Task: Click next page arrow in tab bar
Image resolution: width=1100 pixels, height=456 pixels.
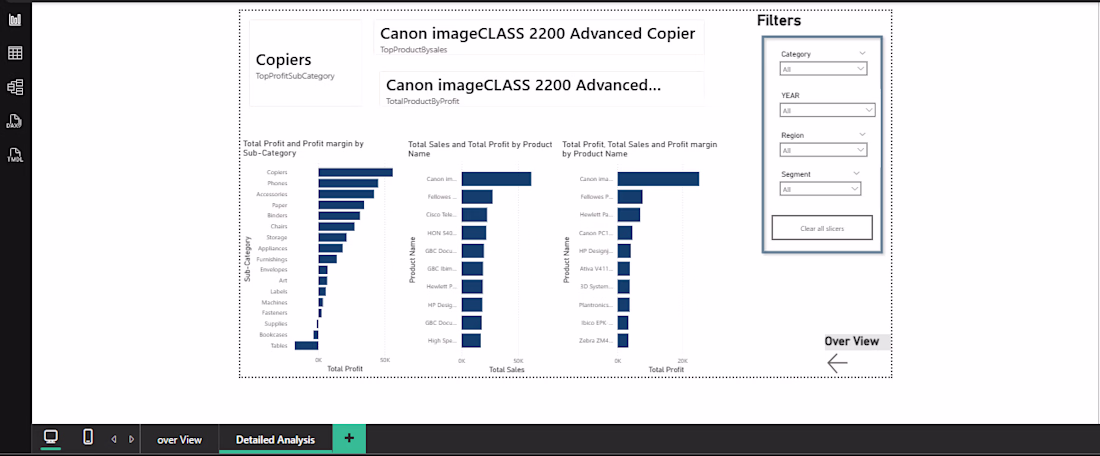Action: pos(131,440)
